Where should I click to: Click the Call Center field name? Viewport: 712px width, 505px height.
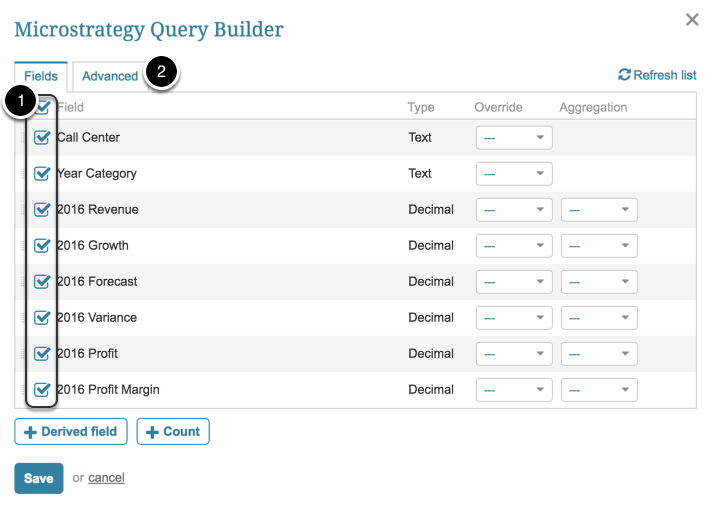(x=89, y=137)
